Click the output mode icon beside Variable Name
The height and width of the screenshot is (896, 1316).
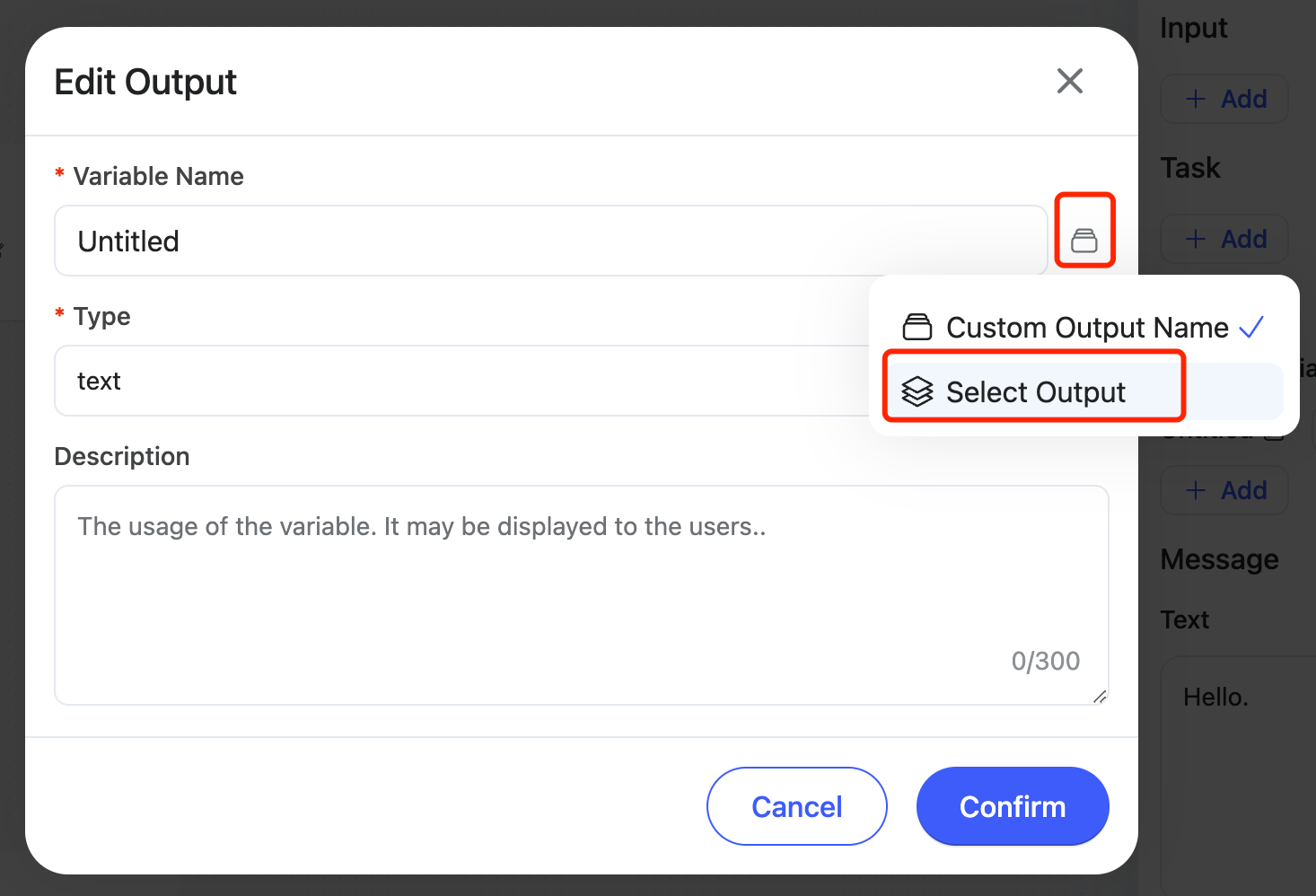pyautogui.click(x=1084, y=240)
